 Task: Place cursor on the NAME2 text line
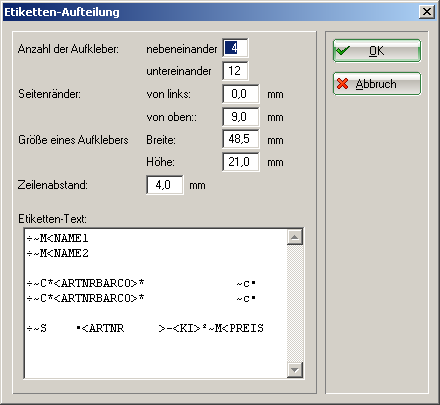pos(58,253)
